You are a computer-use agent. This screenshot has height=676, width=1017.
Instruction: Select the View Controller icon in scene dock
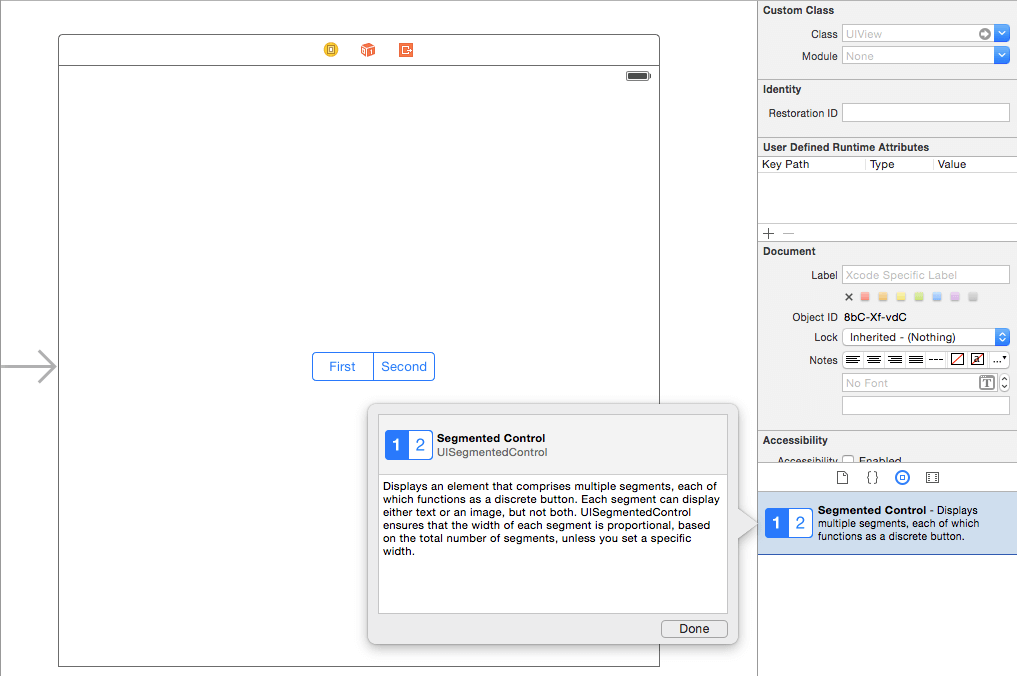[x=331, y=50]
